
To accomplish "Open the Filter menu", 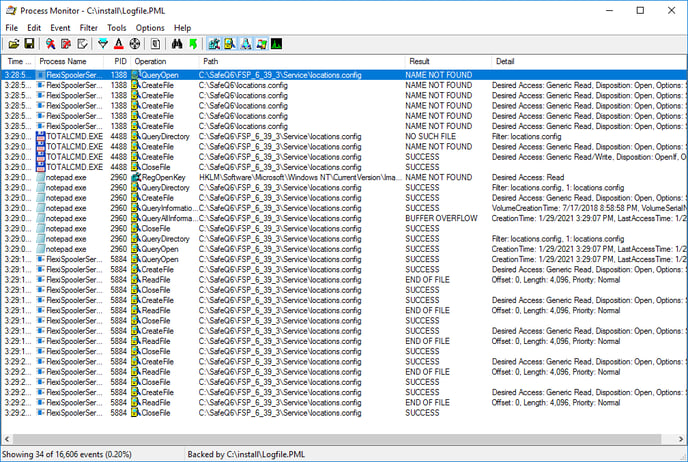I will [89, 28].
